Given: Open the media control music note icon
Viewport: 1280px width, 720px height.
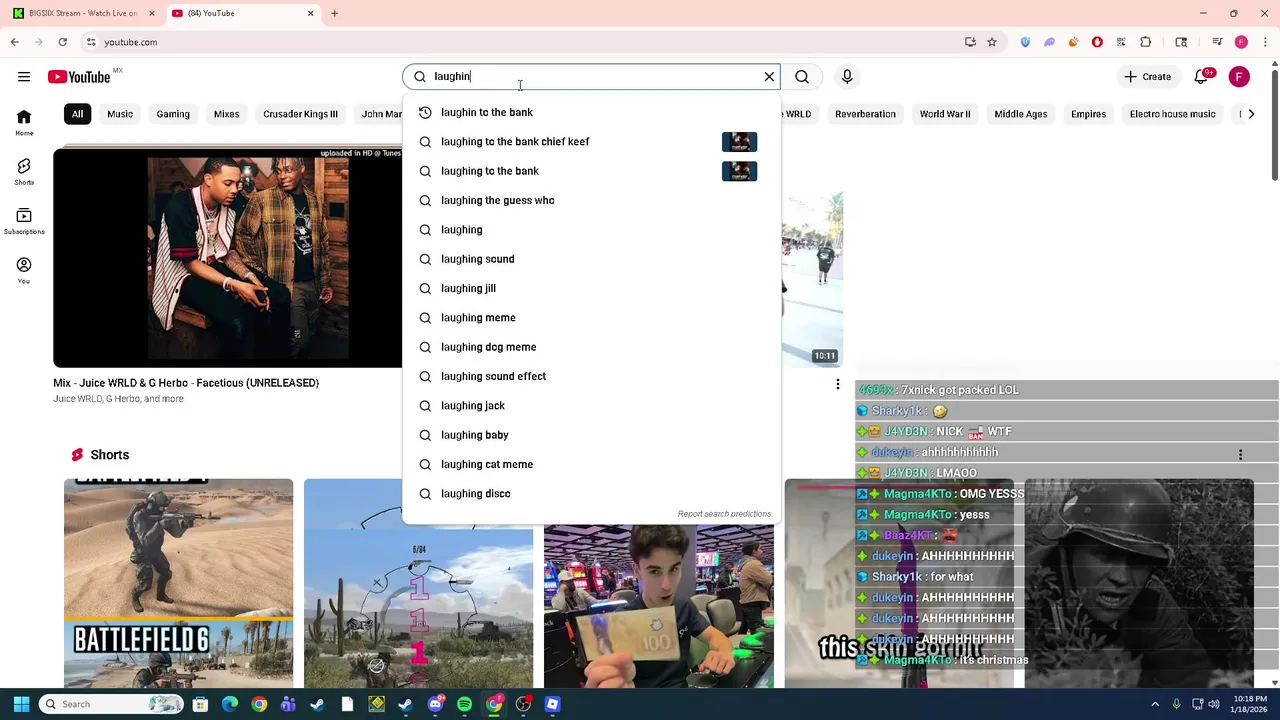Looking at the screenshot, I should click(1217, 42).
